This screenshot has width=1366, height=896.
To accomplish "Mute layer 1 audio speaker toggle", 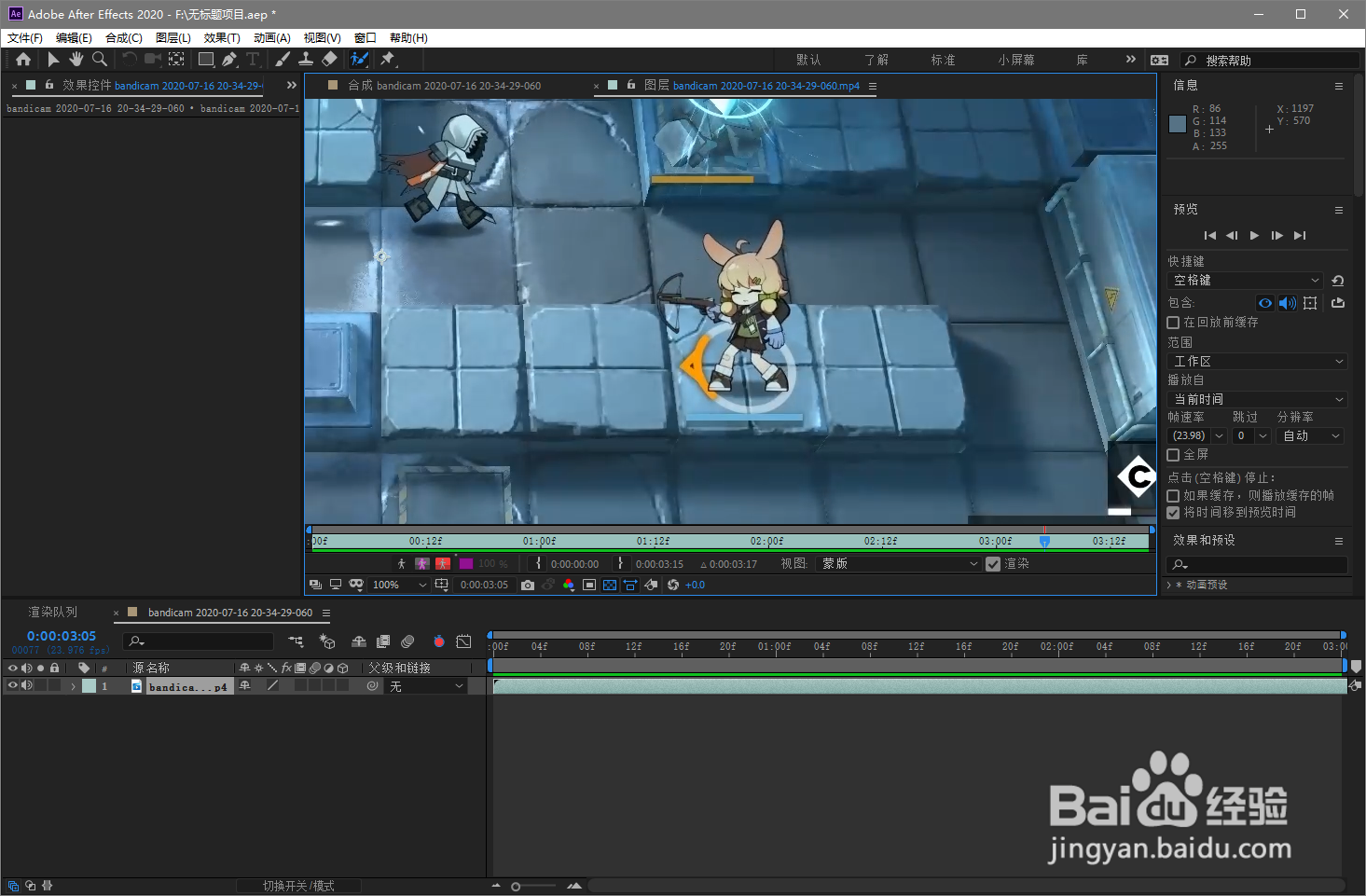I will [x=27, y=685].
